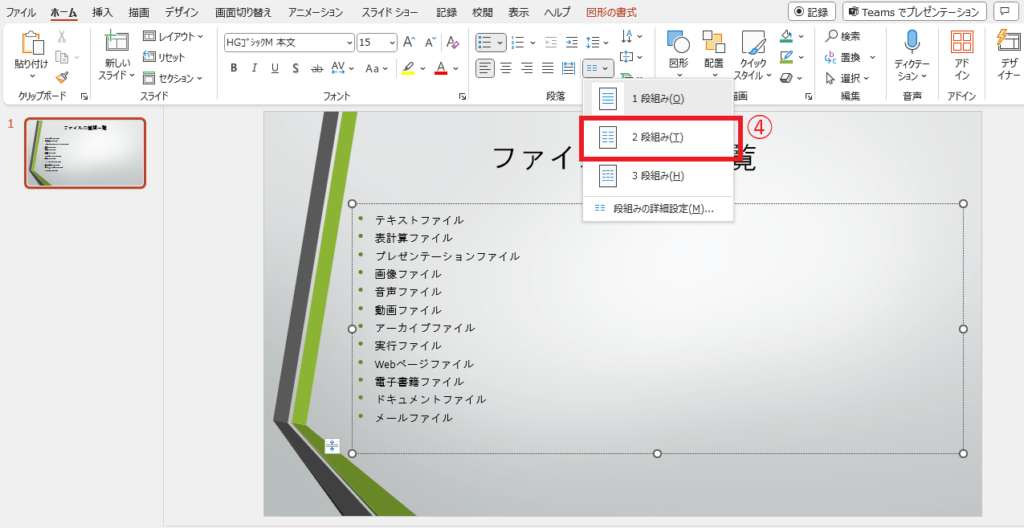Toggle Bold formatting
The height and width of the screenshot is (528, 1024).
pyautogui.click(x=233, y=68)
